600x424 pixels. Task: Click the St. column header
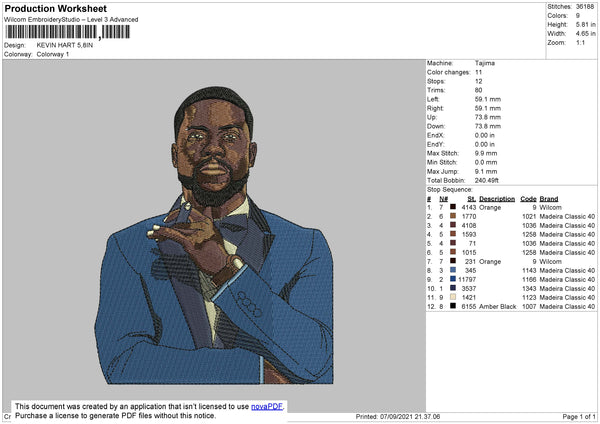click(471, 199)
